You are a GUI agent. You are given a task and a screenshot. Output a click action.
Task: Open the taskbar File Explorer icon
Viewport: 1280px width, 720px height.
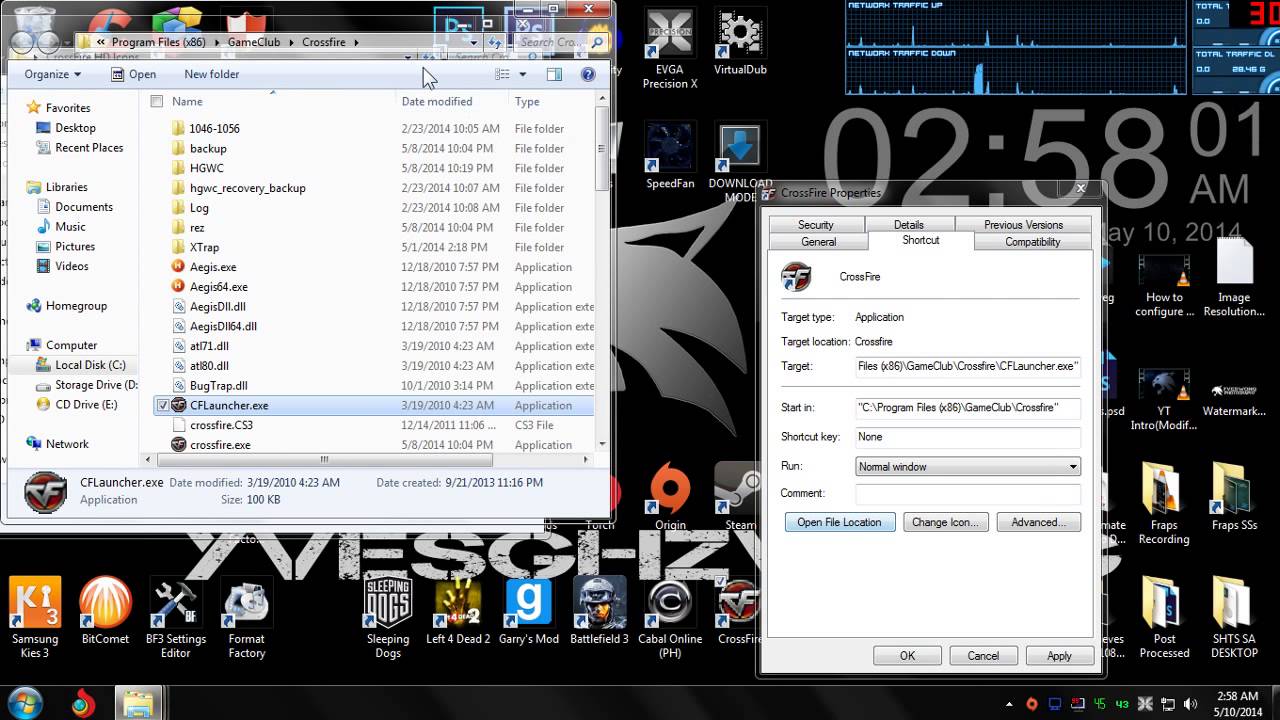point(138,702)
